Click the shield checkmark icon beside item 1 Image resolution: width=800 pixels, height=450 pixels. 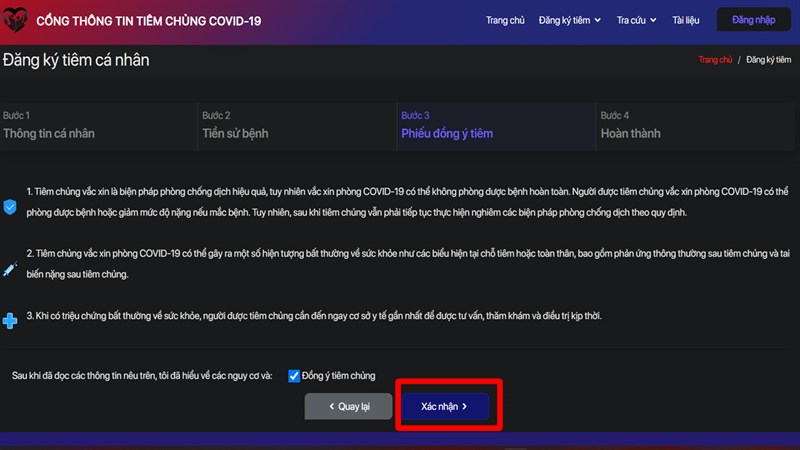point(10,207)
